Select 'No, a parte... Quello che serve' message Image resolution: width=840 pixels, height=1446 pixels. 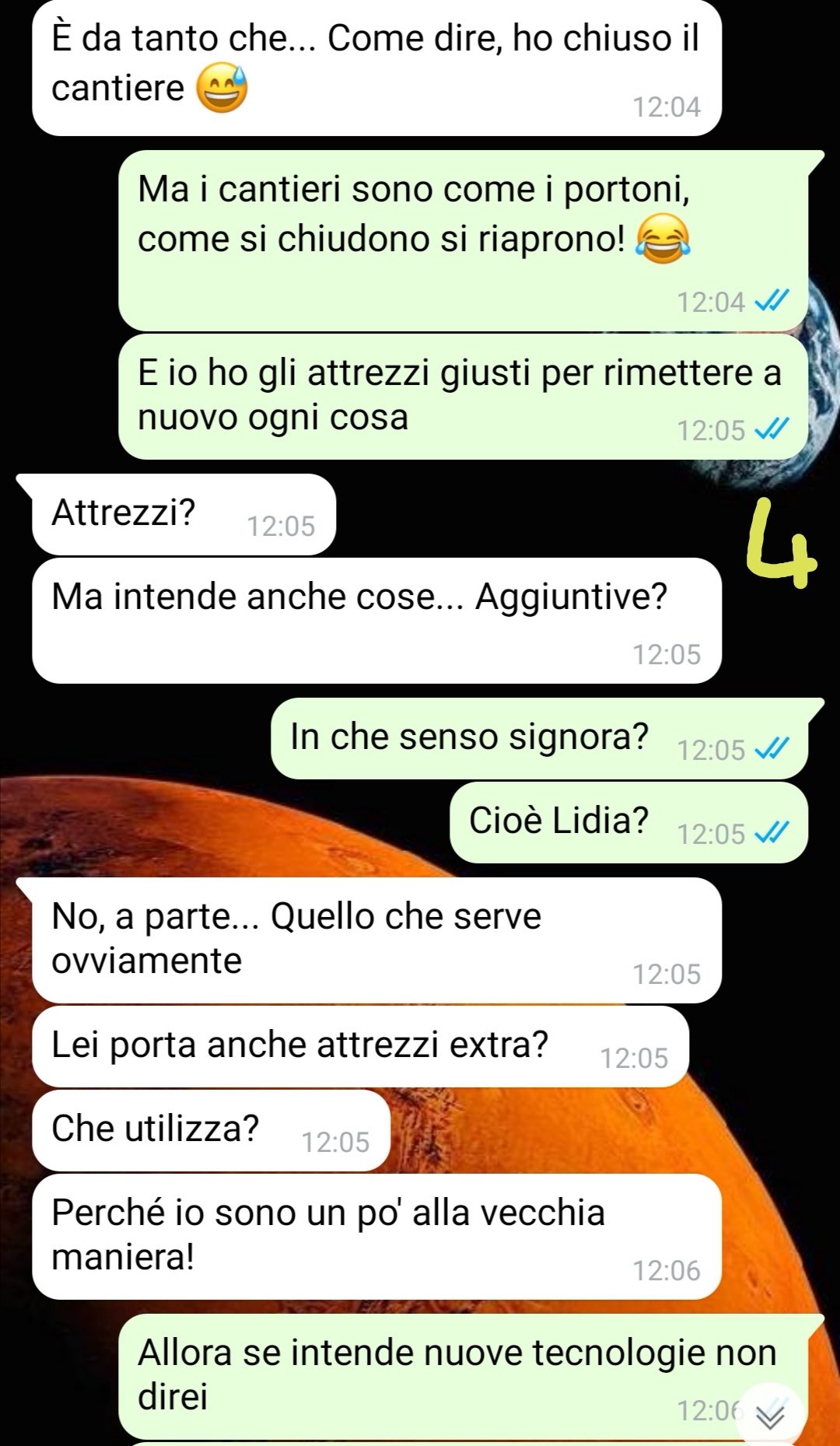pos(376,940)
